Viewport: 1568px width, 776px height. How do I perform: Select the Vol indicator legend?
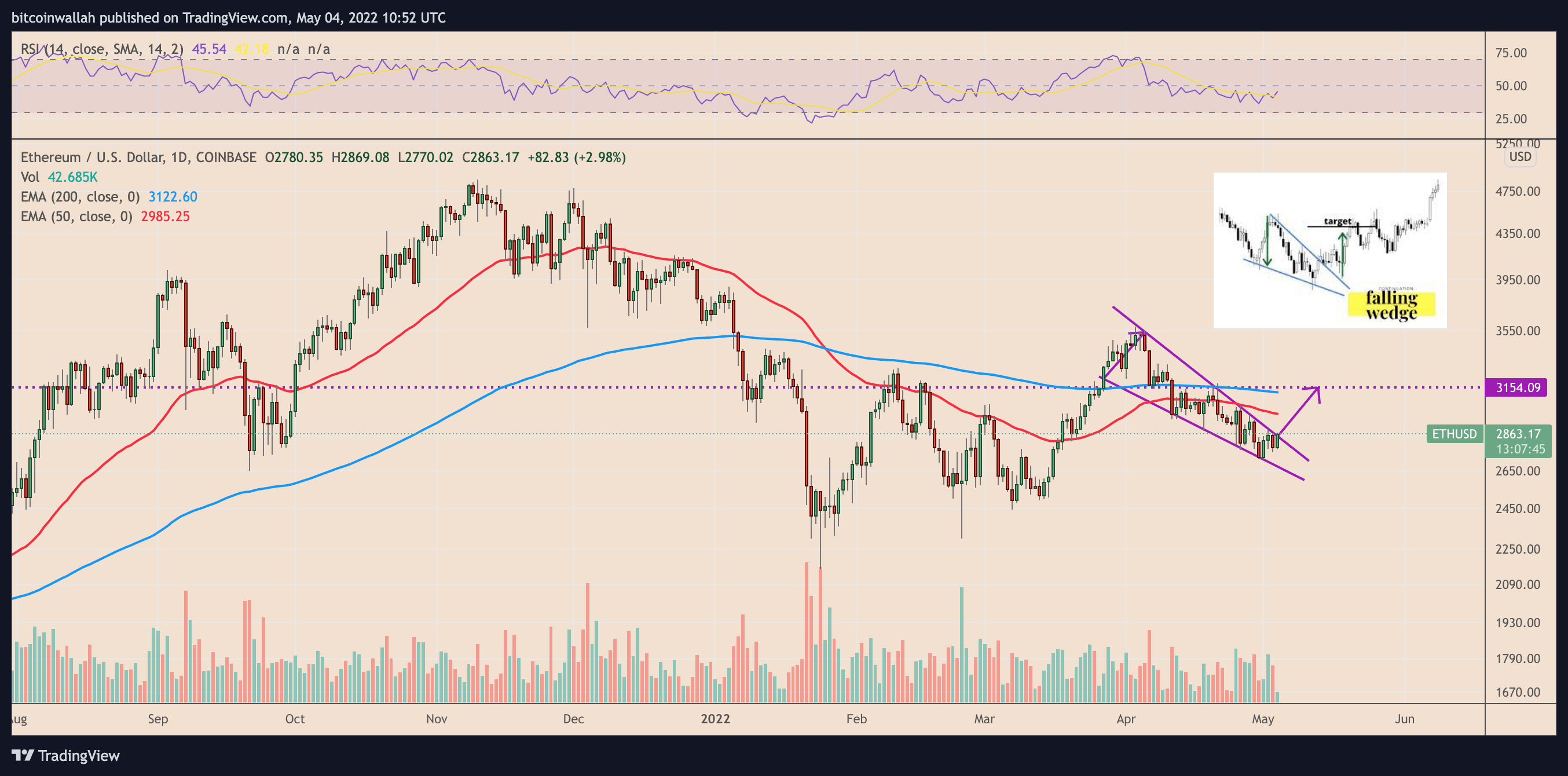tap(30, 177)
